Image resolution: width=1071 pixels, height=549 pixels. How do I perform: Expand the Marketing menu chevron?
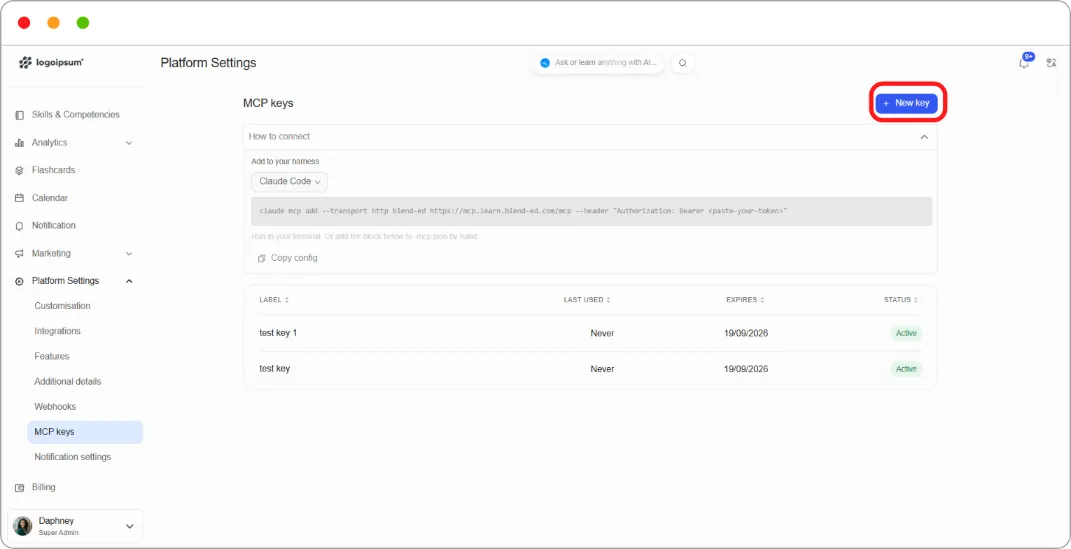coord(129,253)
